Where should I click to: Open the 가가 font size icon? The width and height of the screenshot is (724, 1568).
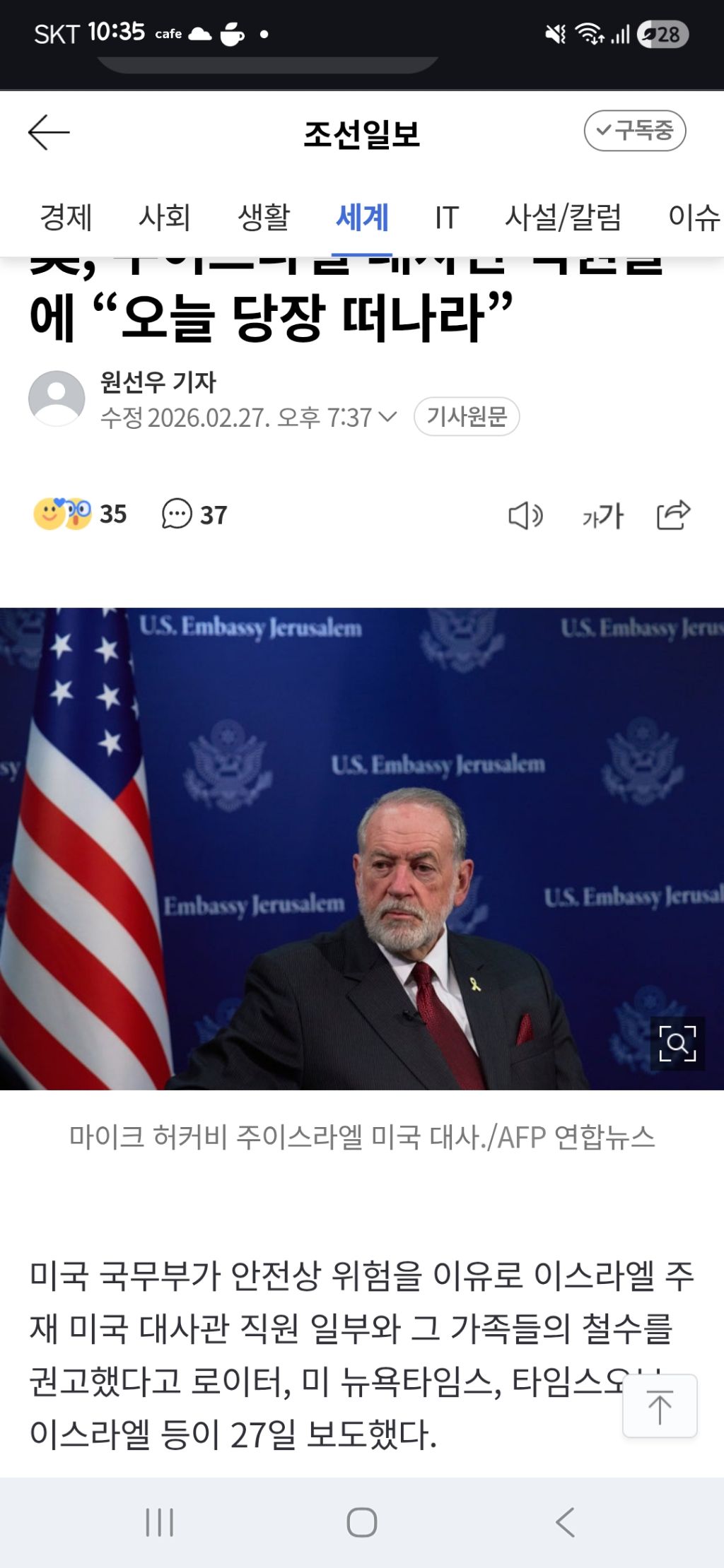tap(602, 516)
